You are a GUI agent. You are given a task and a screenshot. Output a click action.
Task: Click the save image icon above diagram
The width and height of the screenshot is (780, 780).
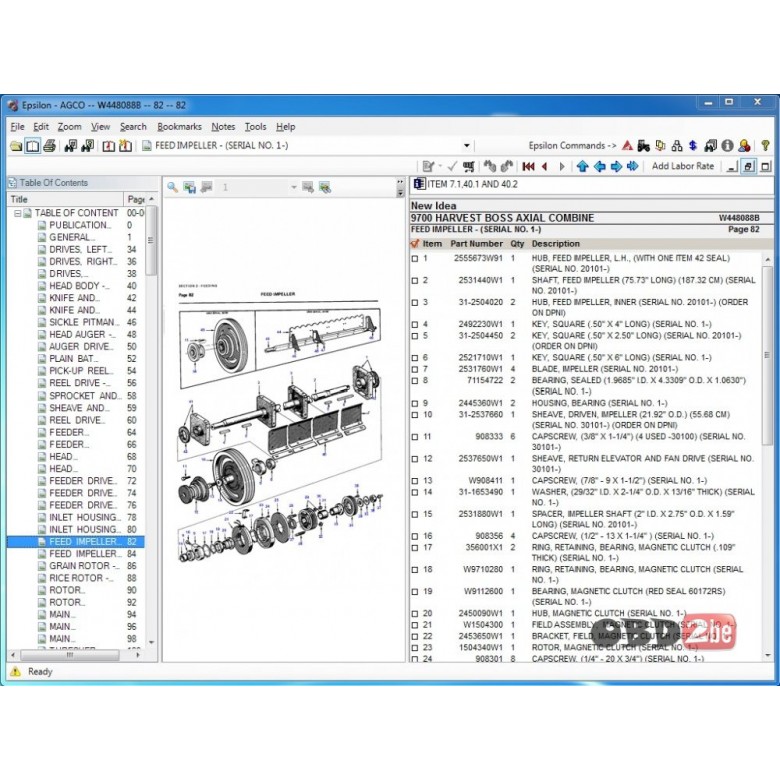pos(190,188)
